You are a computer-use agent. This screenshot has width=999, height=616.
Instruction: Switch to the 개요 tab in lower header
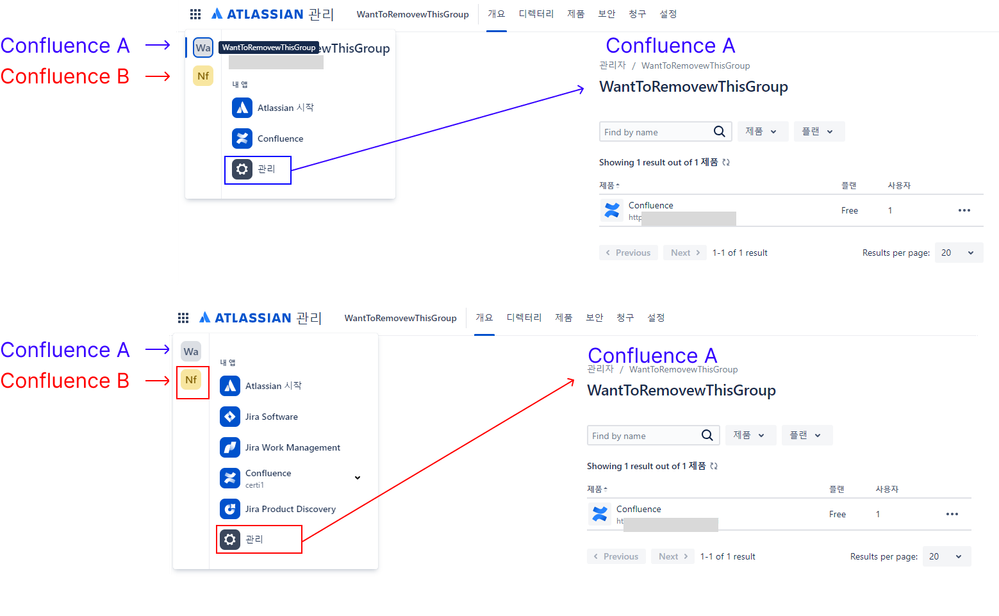point(484,318)
